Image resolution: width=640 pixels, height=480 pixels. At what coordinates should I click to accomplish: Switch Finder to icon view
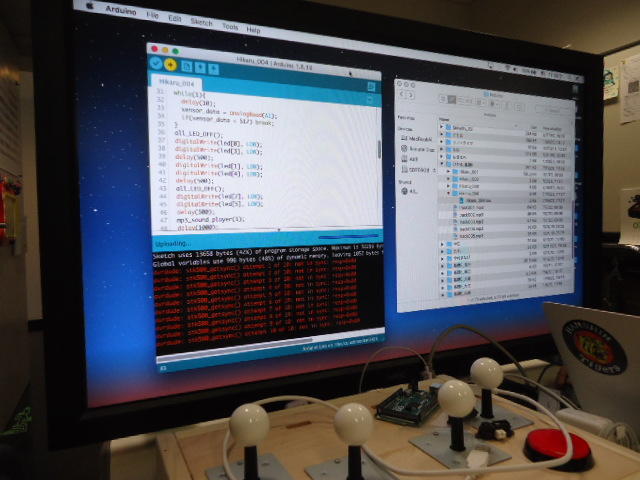[444, 98]
